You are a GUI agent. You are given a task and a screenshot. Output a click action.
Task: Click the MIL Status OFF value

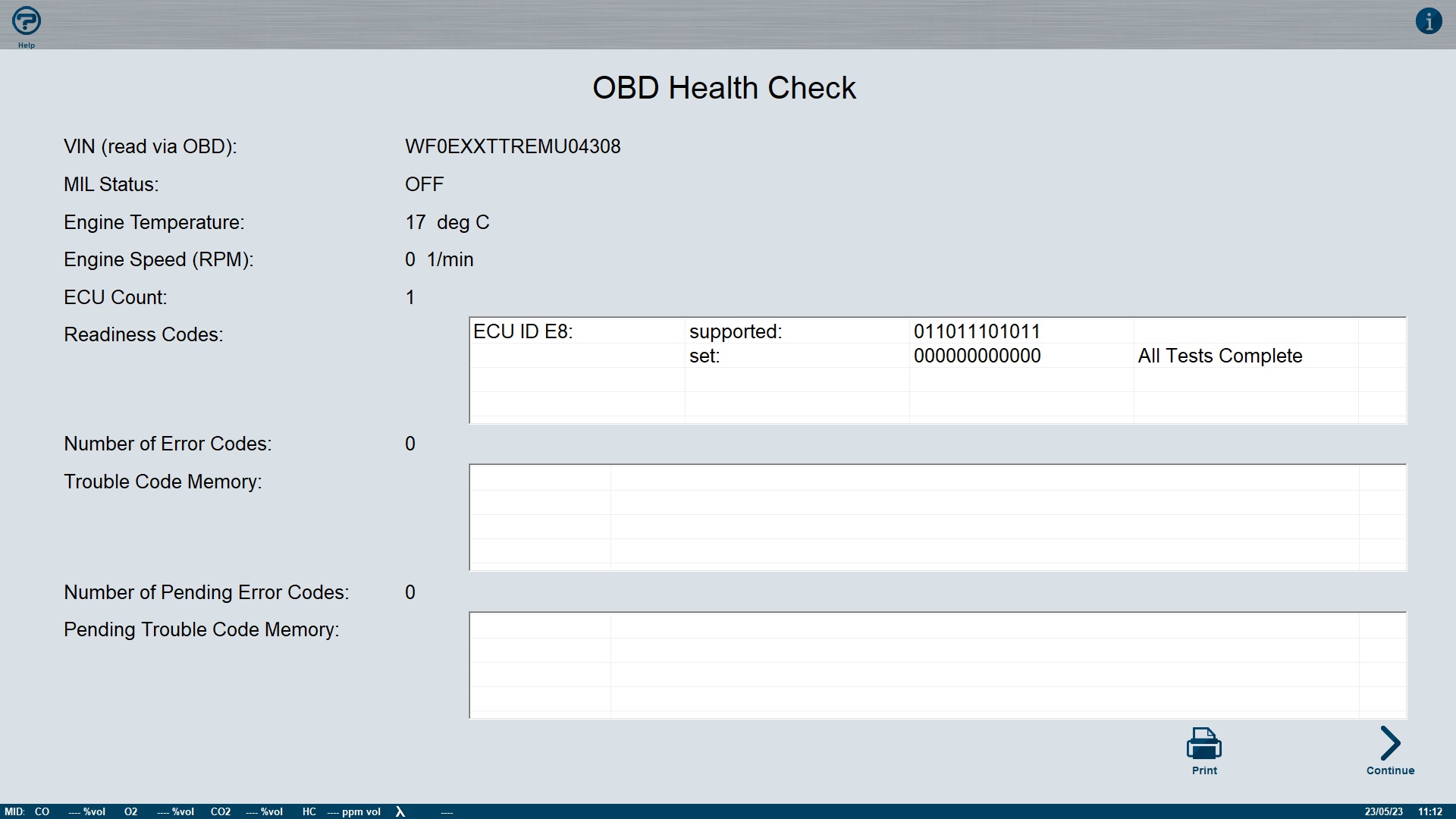tap(424, 184)
